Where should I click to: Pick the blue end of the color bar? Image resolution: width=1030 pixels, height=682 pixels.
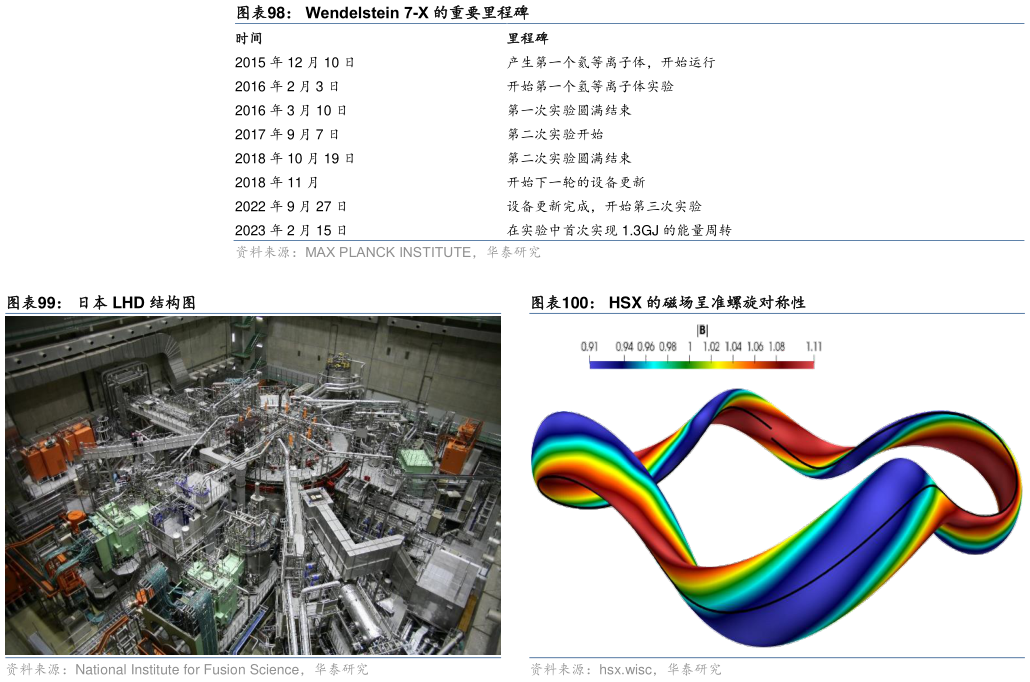597,364
